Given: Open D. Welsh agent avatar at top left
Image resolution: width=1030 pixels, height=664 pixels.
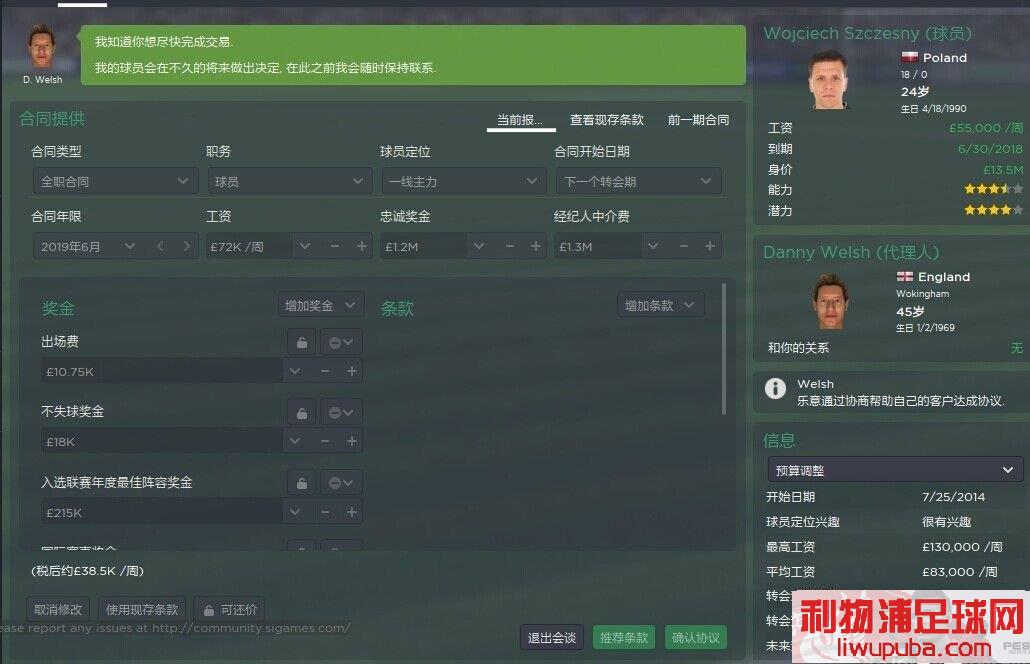Looking at the screenshot, I should [x=41, y=47].
